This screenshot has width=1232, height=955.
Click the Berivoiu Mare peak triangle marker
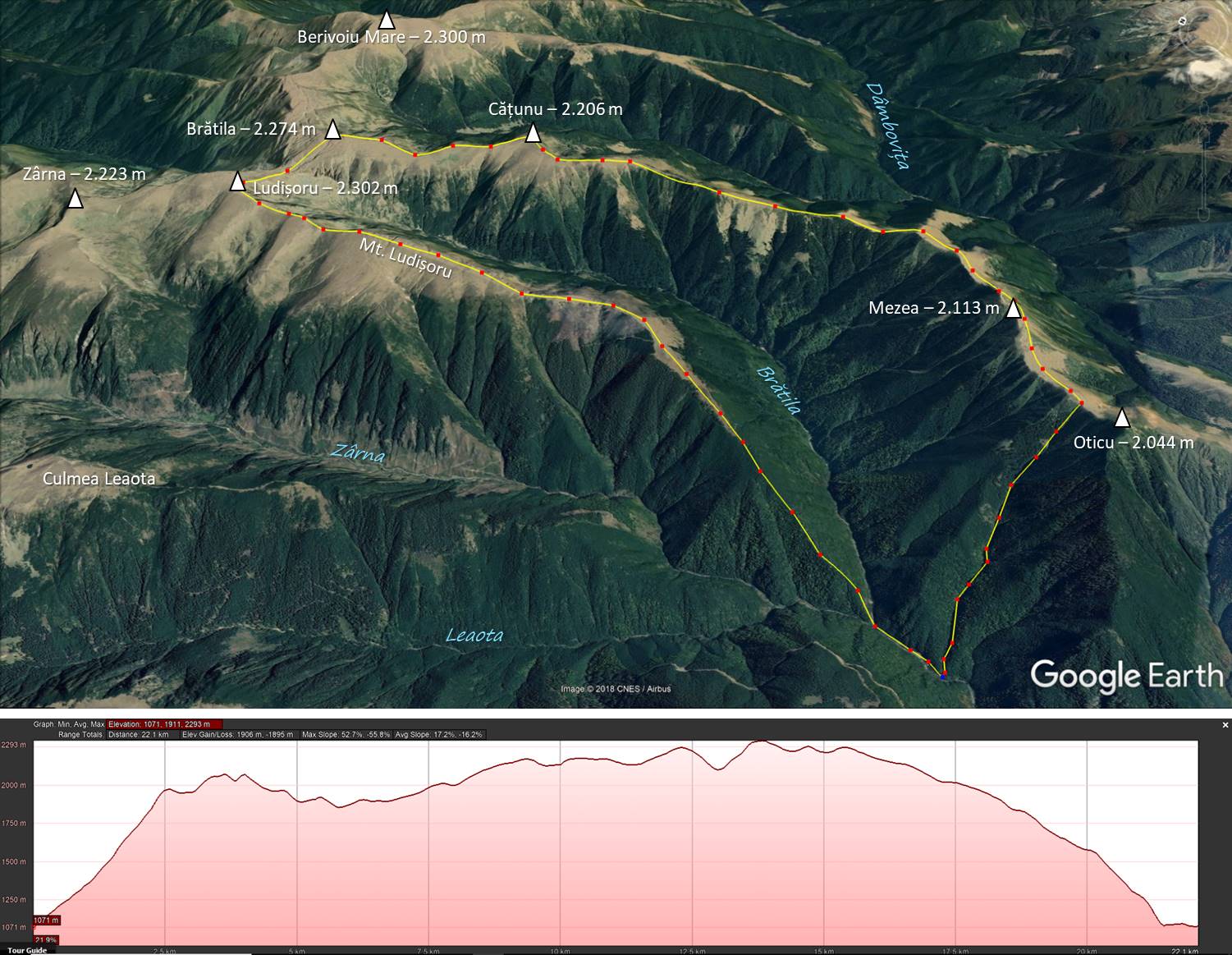(x=386, y=20)
